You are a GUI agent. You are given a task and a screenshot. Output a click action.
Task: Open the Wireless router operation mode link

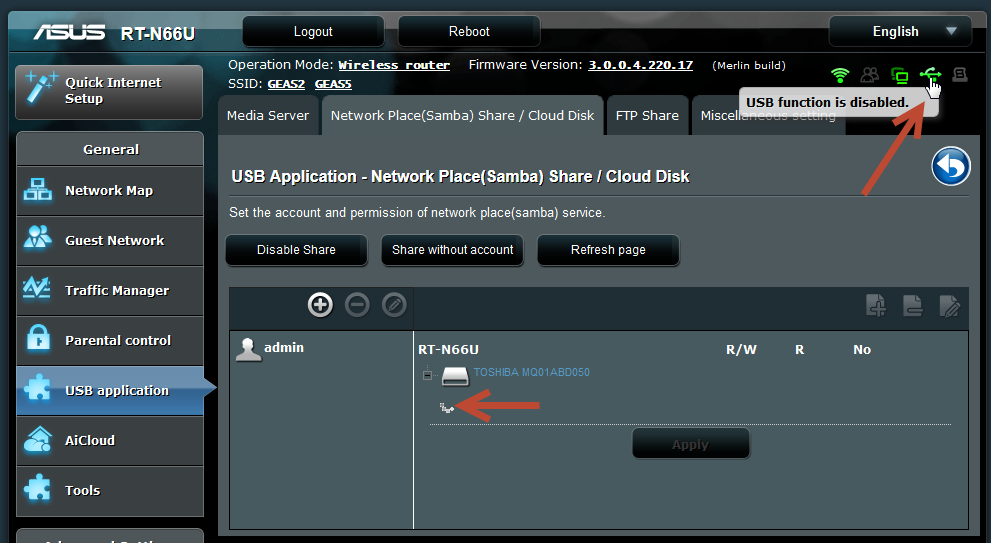(394, 65)
